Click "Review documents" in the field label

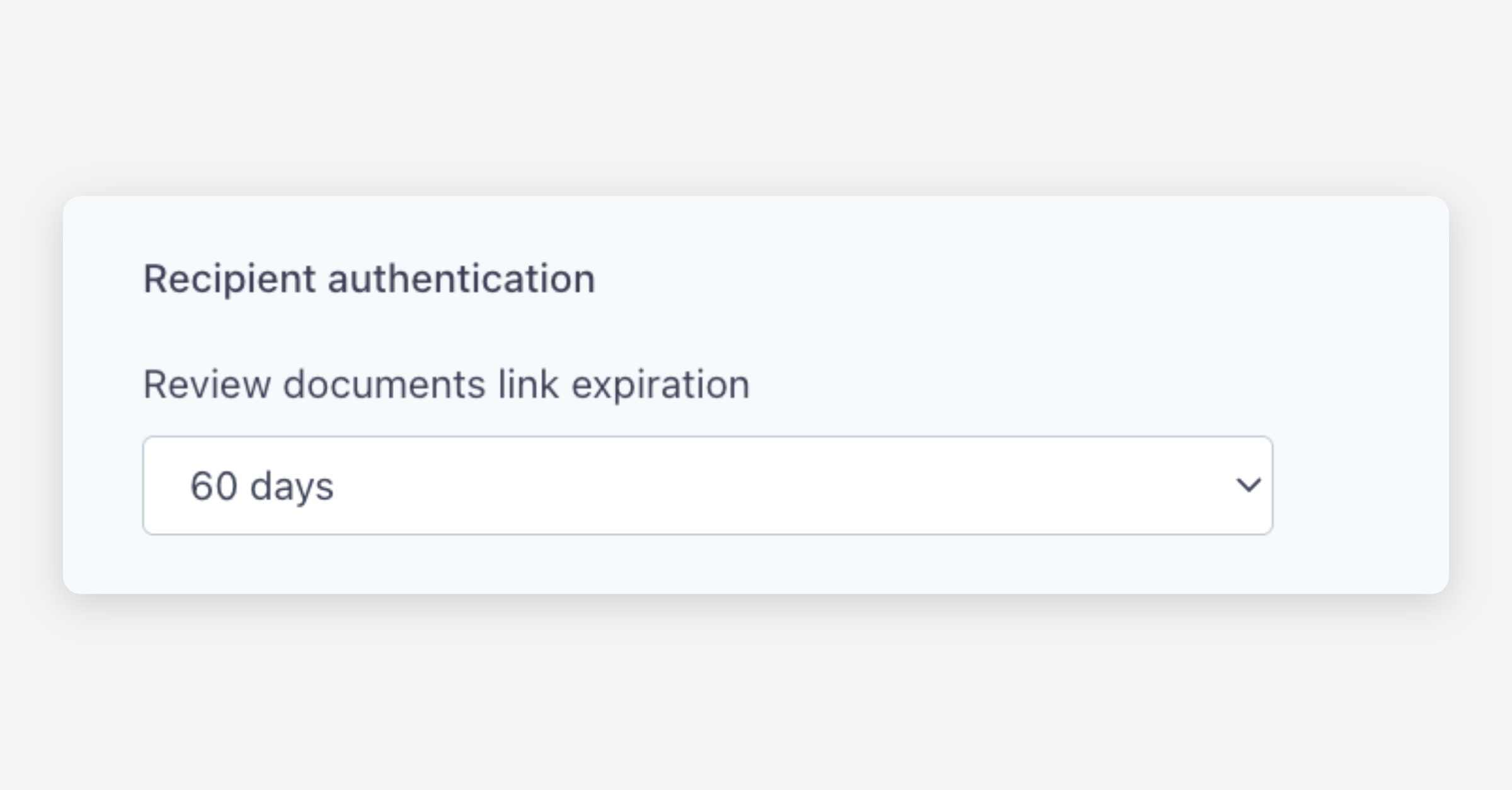coord(314,384)
